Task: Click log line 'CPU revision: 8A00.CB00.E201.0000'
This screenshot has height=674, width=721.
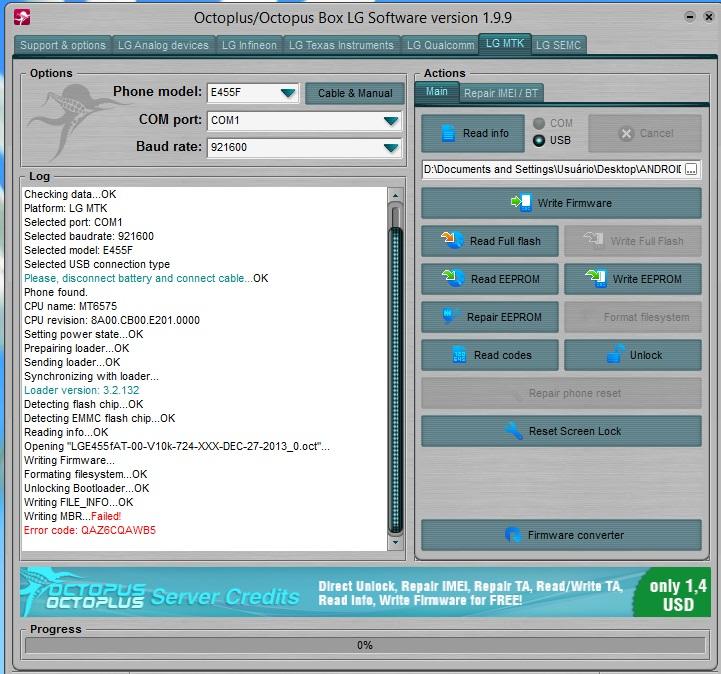Action: [112, 320]
